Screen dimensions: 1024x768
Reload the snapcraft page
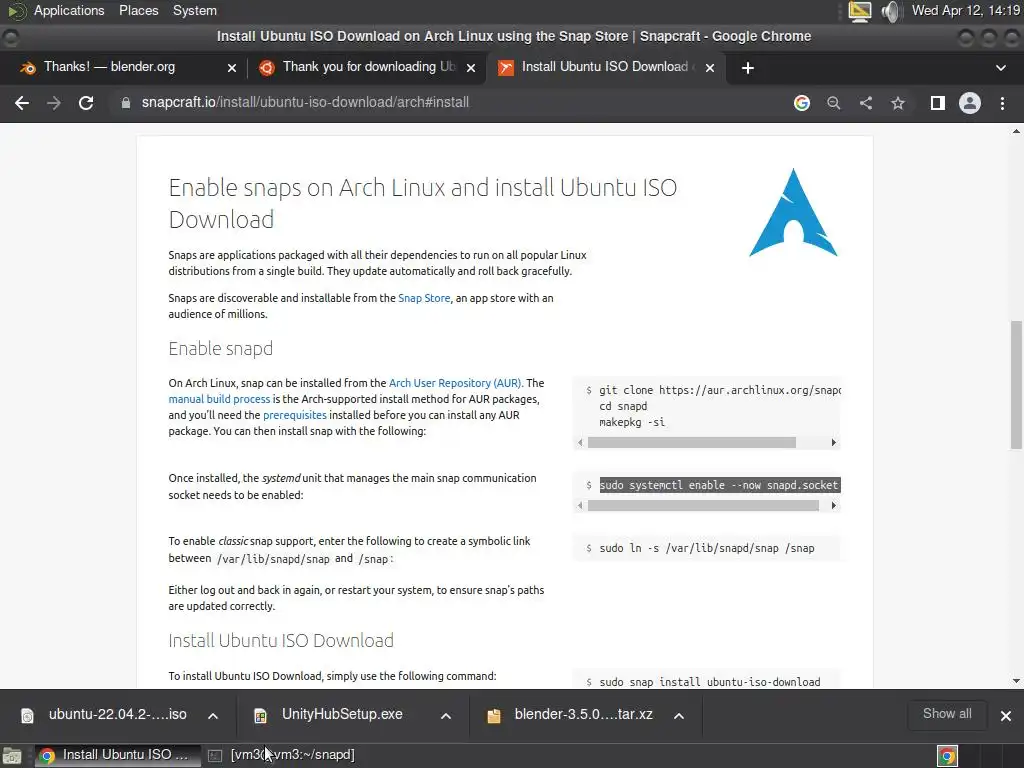tap(86, 103)
